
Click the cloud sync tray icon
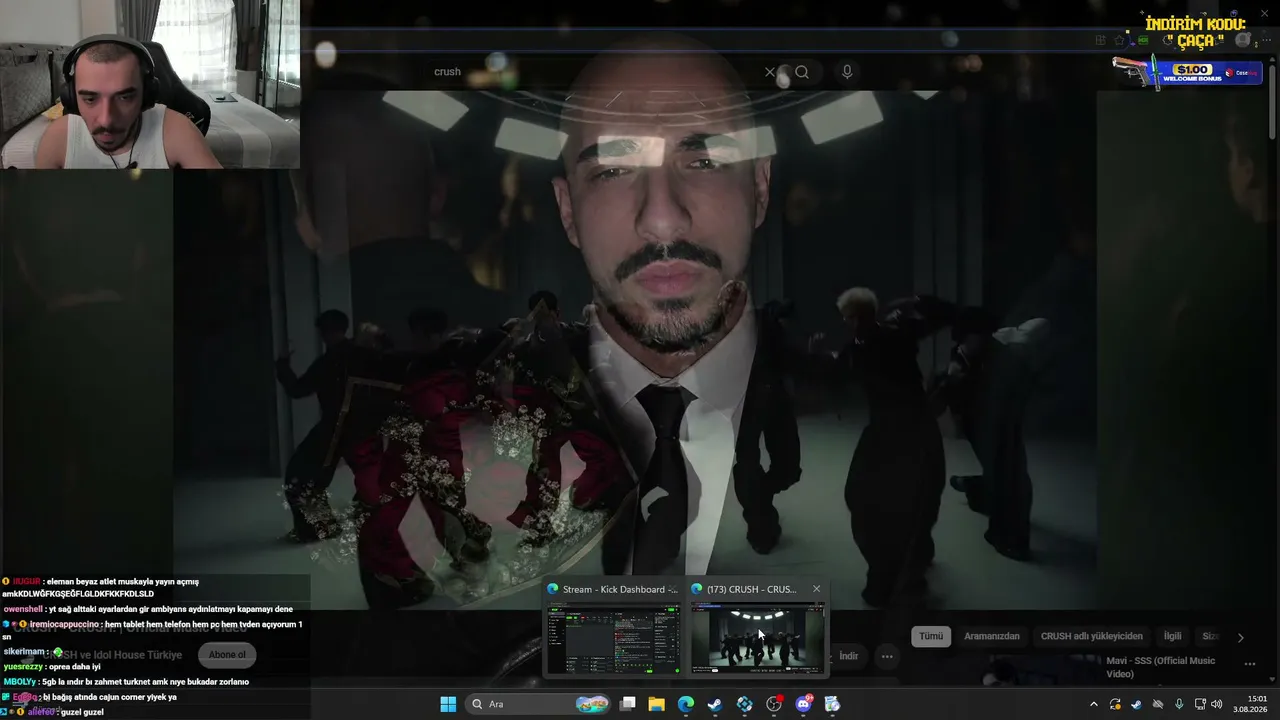(1158, 704)
